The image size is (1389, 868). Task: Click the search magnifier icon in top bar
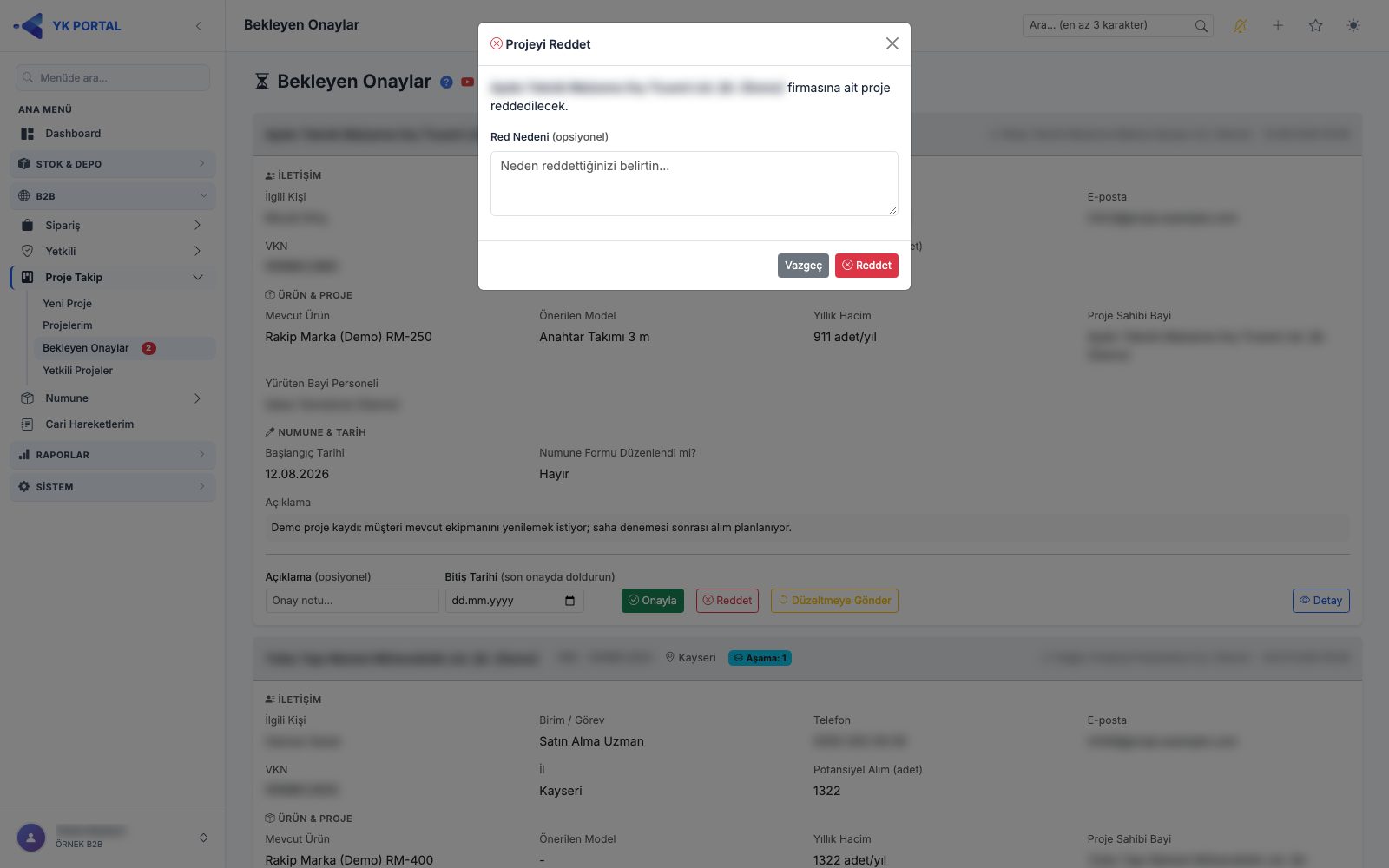(1201, 26)
